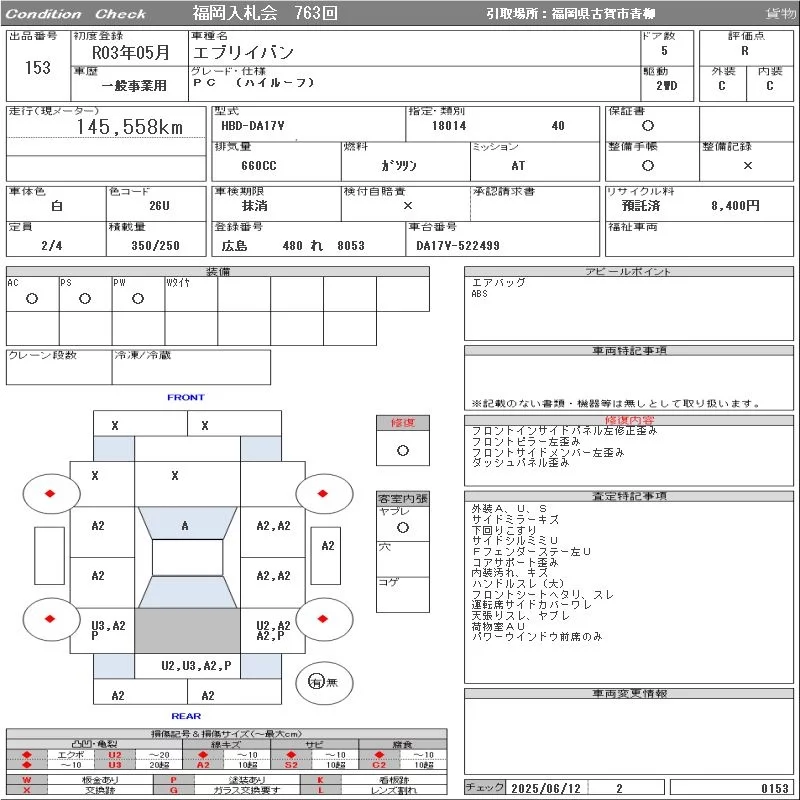
Task: Click the repair line ダッシュパネル歪み
Action: click(520, 463)
